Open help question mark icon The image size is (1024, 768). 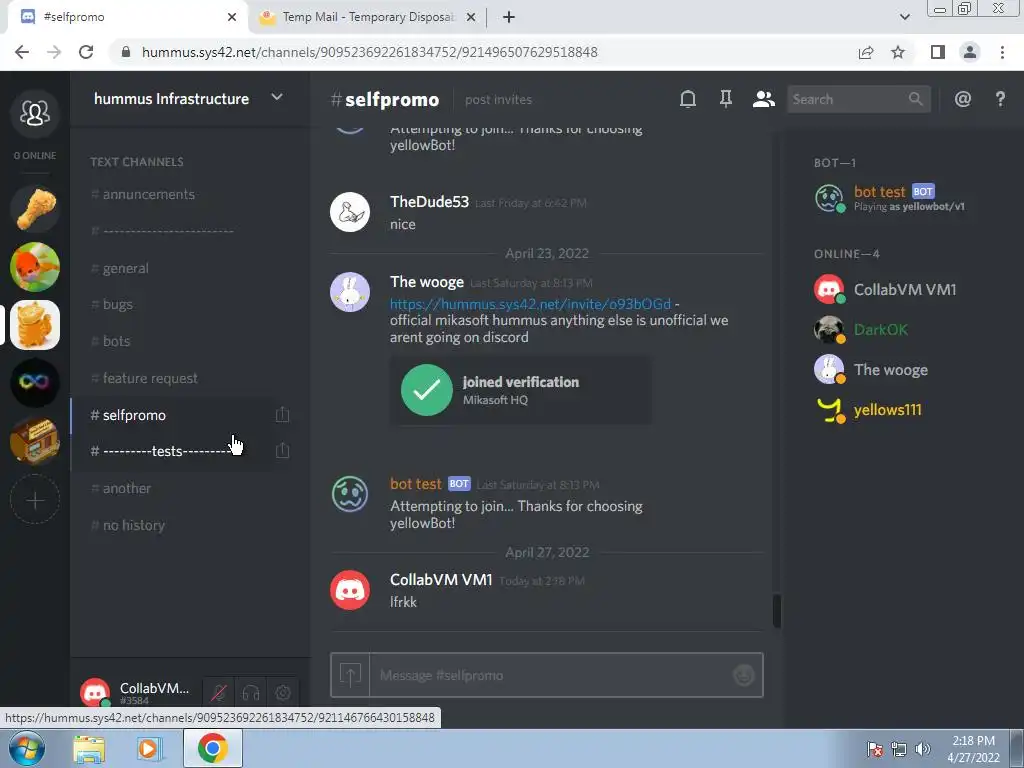(1000, 99)
